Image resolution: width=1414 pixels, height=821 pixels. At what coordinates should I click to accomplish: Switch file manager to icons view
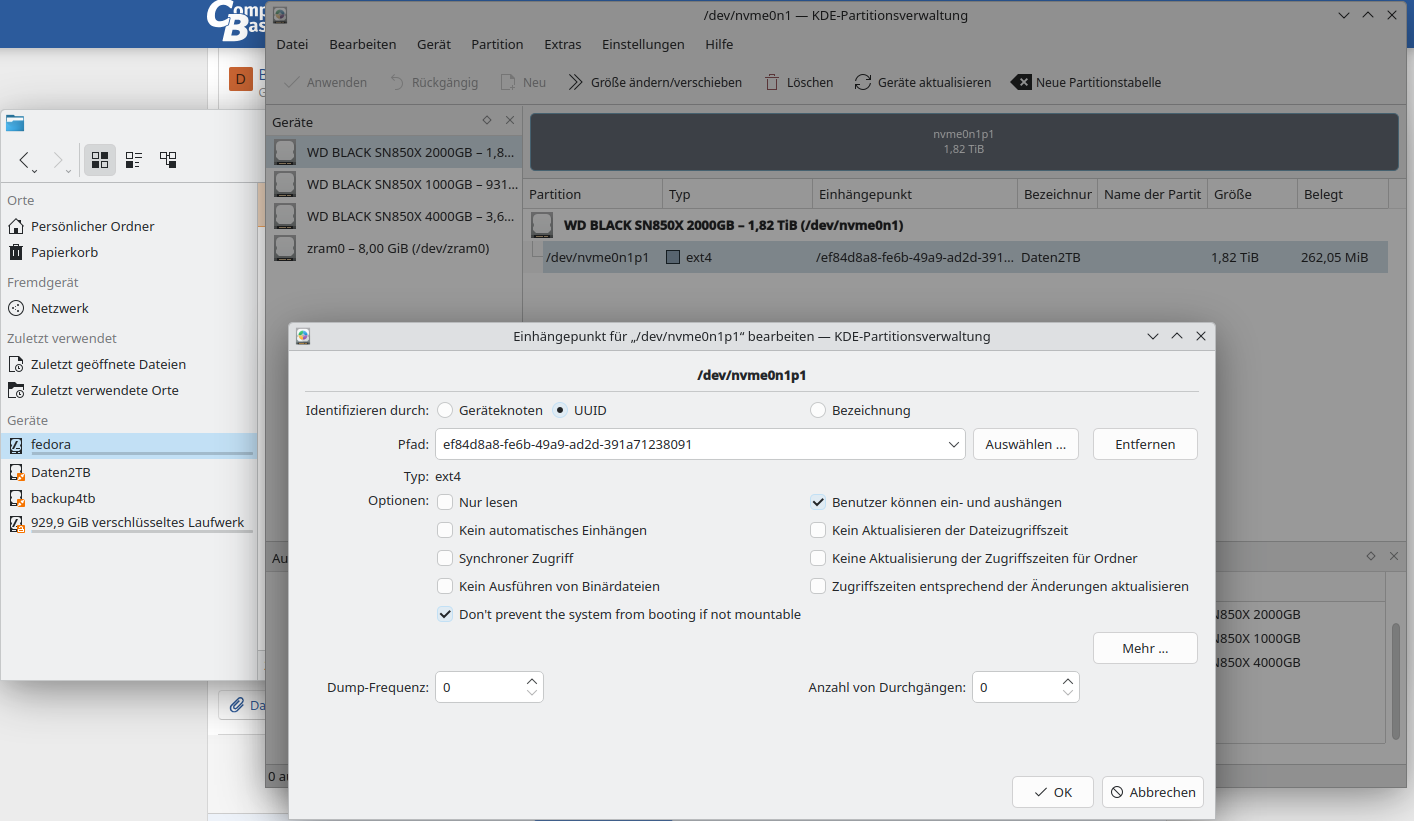click(x=100, y=159)
